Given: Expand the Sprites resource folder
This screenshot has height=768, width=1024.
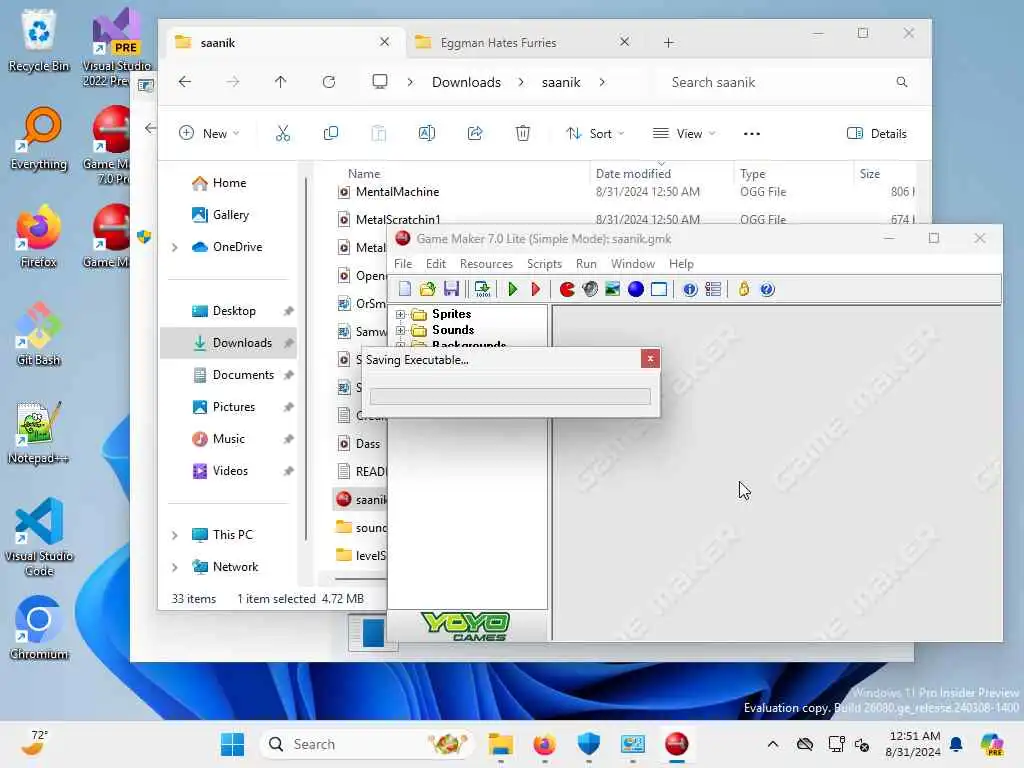Looking at the screenshot, I should pyautogui.click(x=400, y=314).
